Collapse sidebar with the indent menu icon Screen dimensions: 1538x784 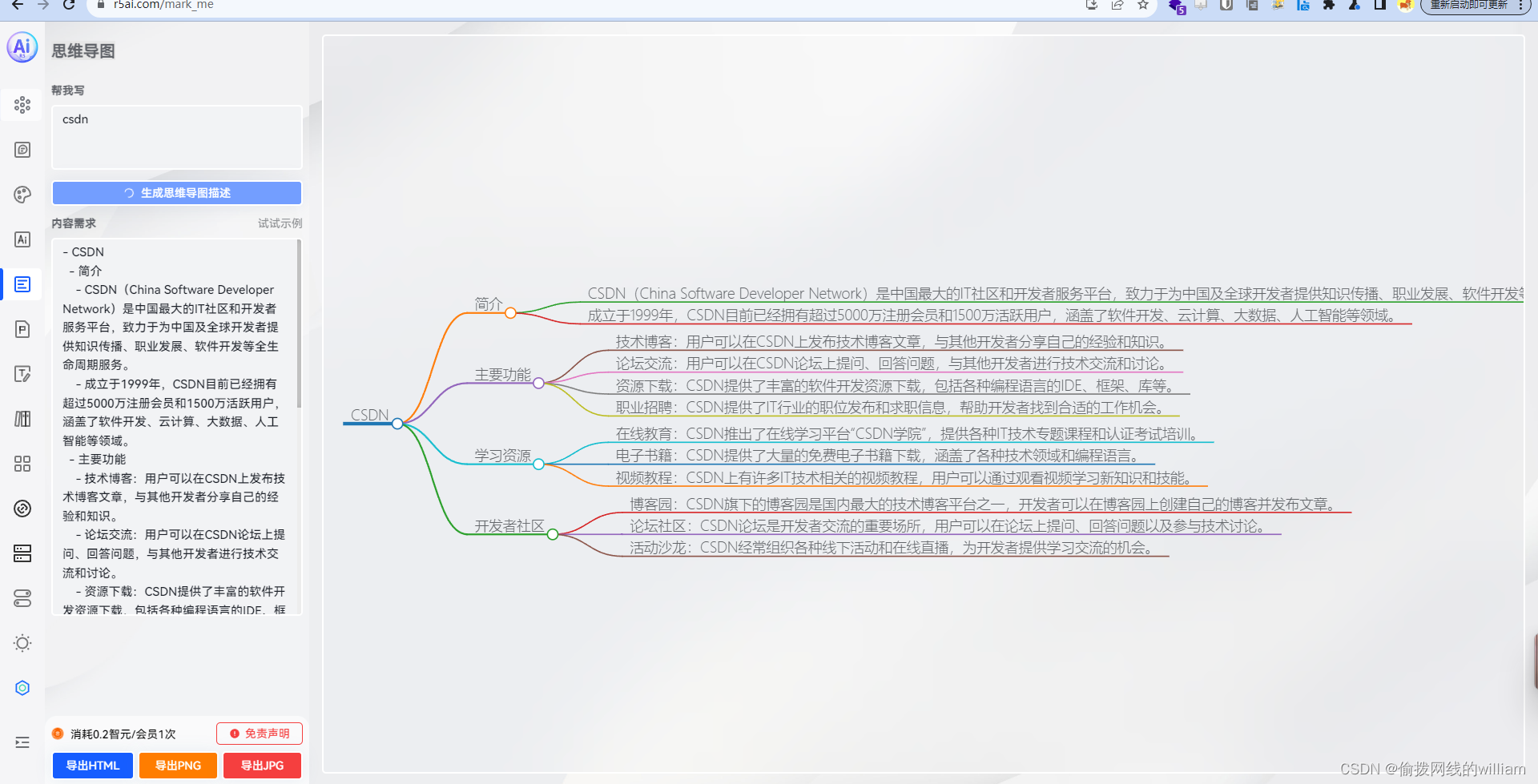pyautogui.click(x=22, y=742)
